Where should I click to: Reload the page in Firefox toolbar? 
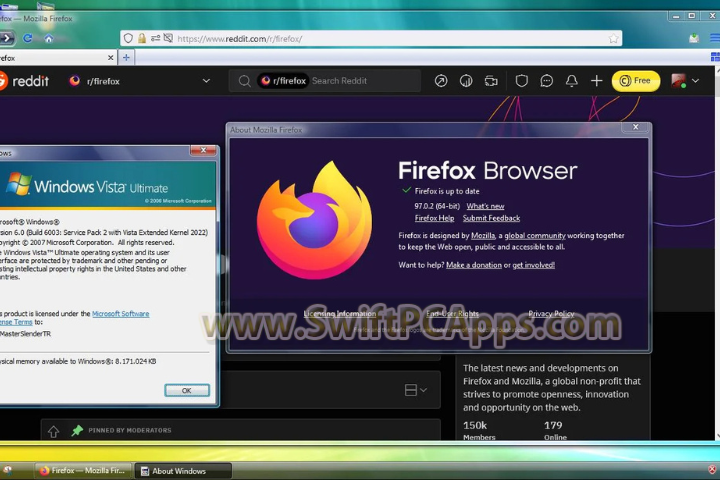28,38
